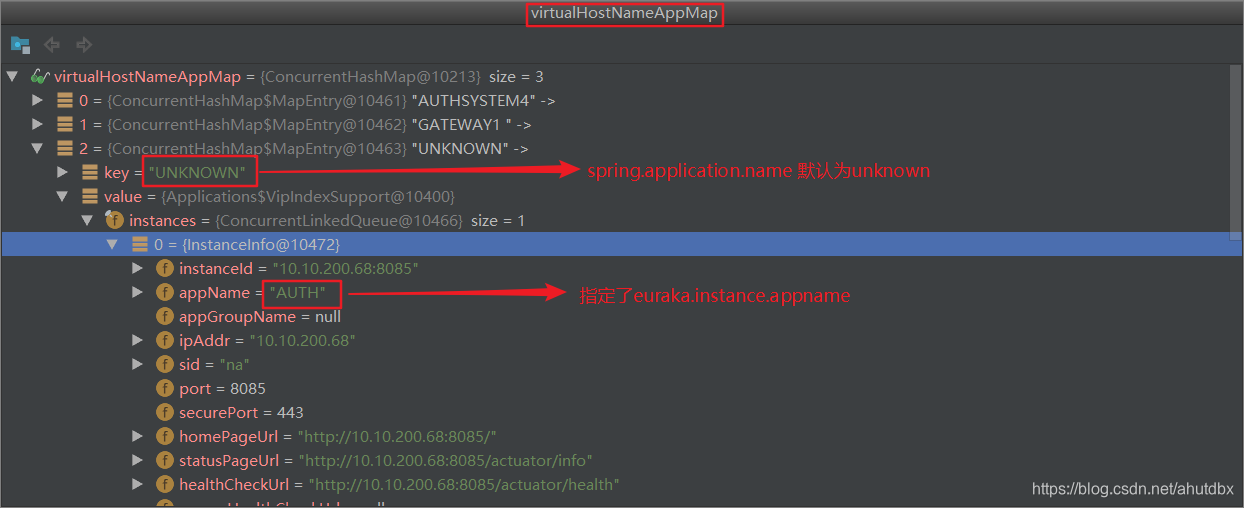Screen dimensions: 1244x508
Task: Click the field icon of port
Action: (x=164, y=388)
